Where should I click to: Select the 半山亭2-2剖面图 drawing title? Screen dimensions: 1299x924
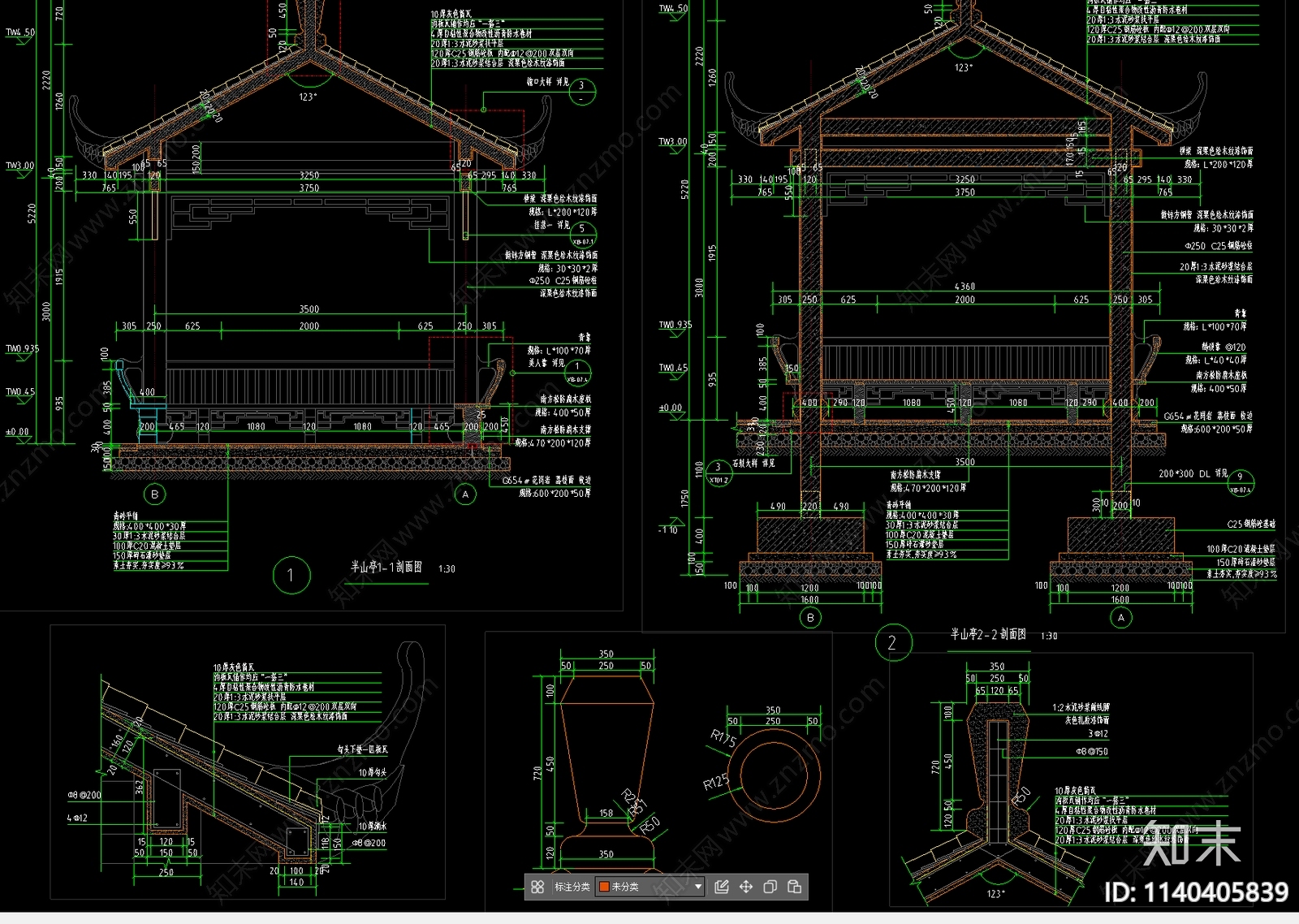[989, 634]
